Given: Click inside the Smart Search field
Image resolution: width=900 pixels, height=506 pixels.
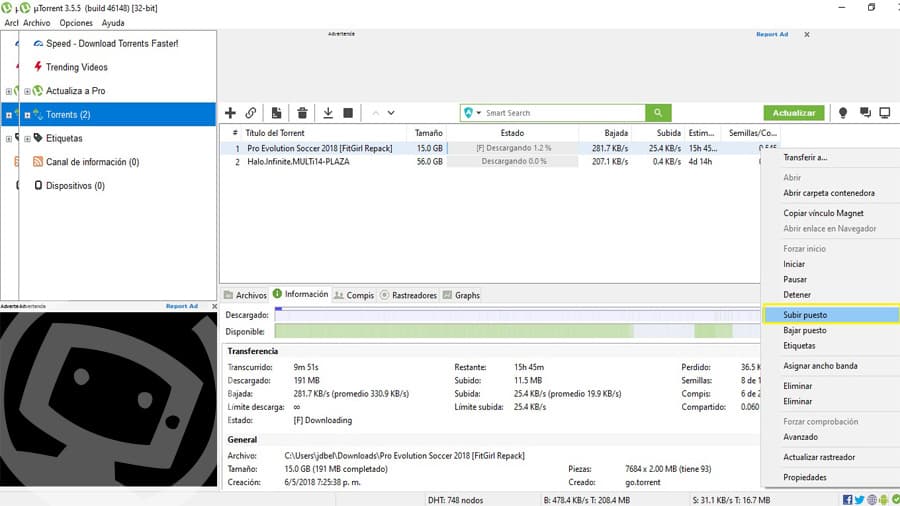Looking at the screenshot, I should pos(564,112).
